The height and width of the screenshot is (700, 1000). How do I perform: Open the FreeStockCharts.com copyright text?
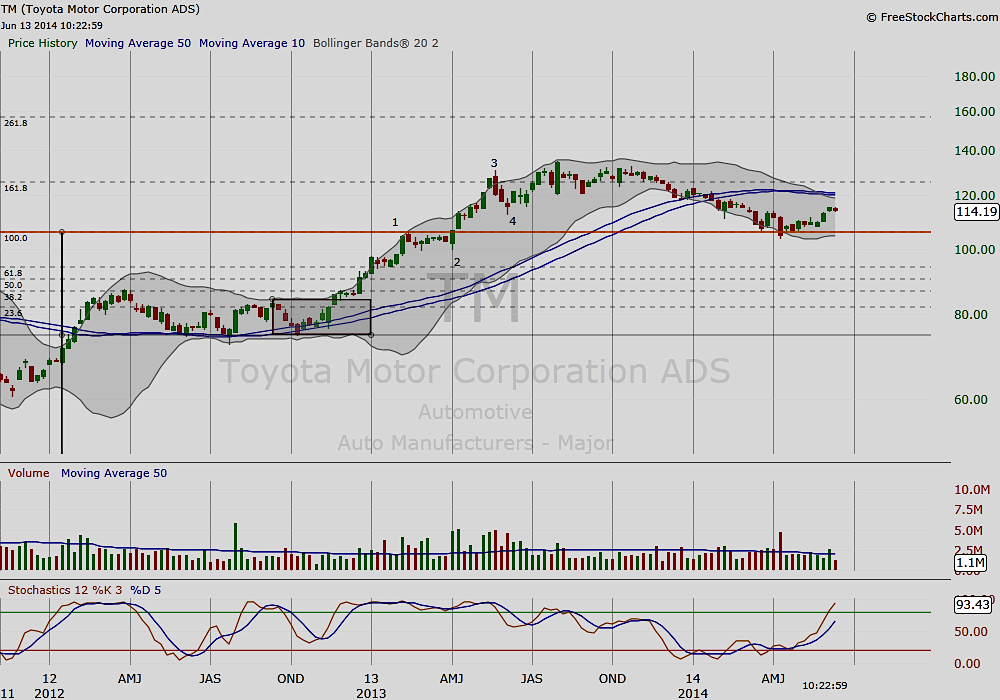click(932, 17)
